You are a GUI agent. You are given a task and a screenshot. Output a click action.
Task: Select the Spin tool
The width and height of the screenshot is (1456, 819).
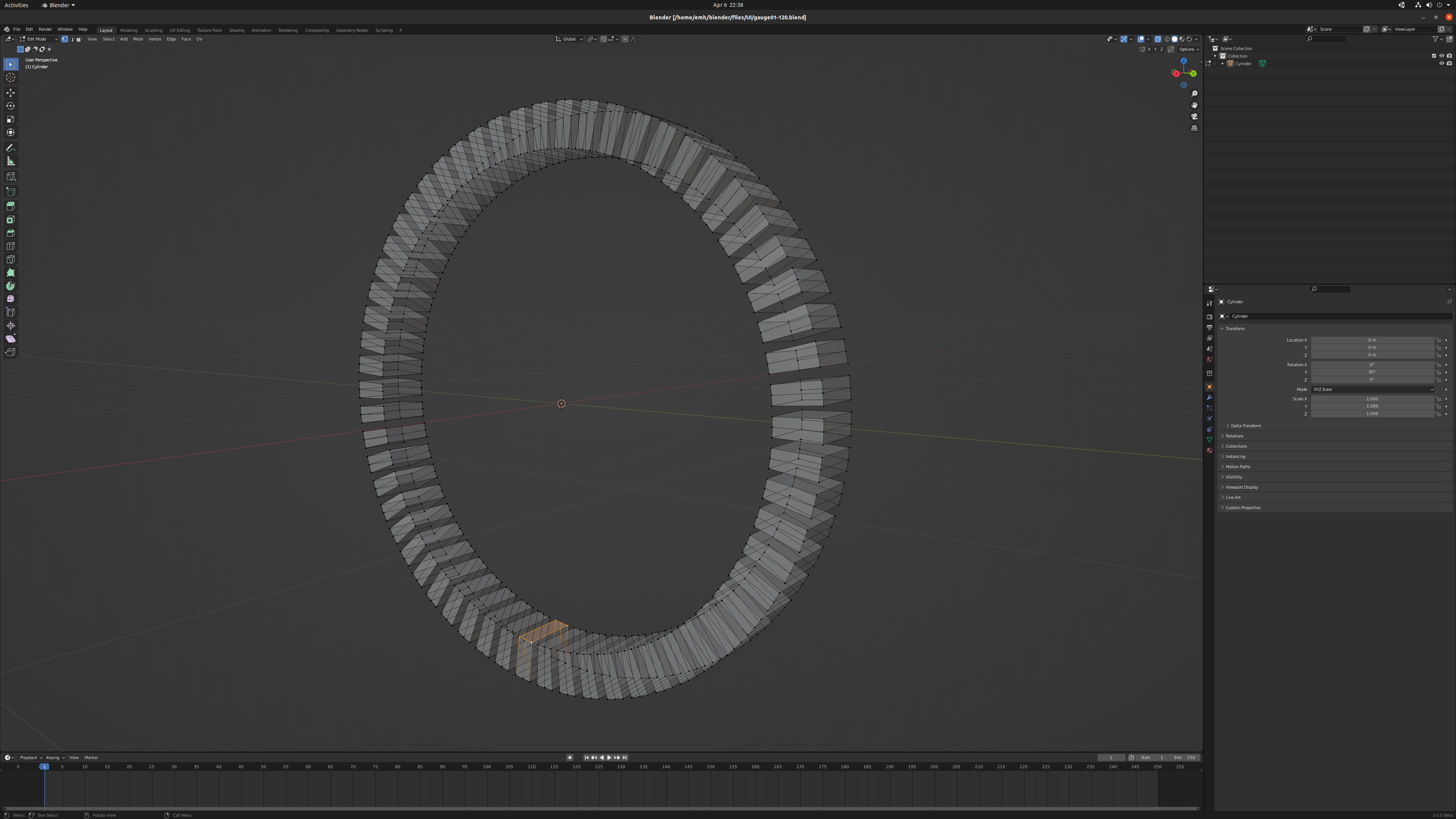click(x=11, y=286)
